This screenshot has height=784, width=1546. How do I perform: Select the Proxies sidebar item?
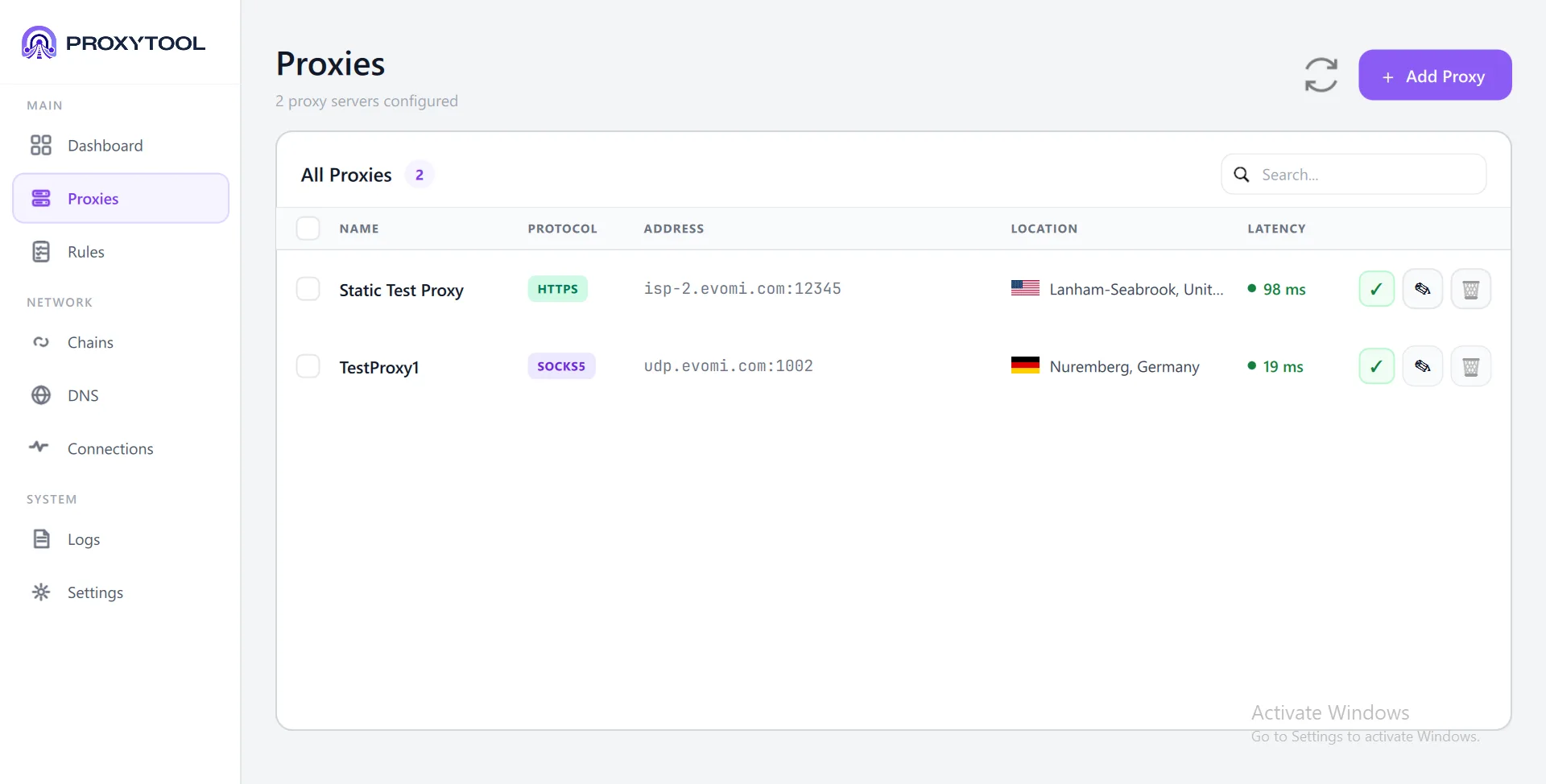[121, 199]
